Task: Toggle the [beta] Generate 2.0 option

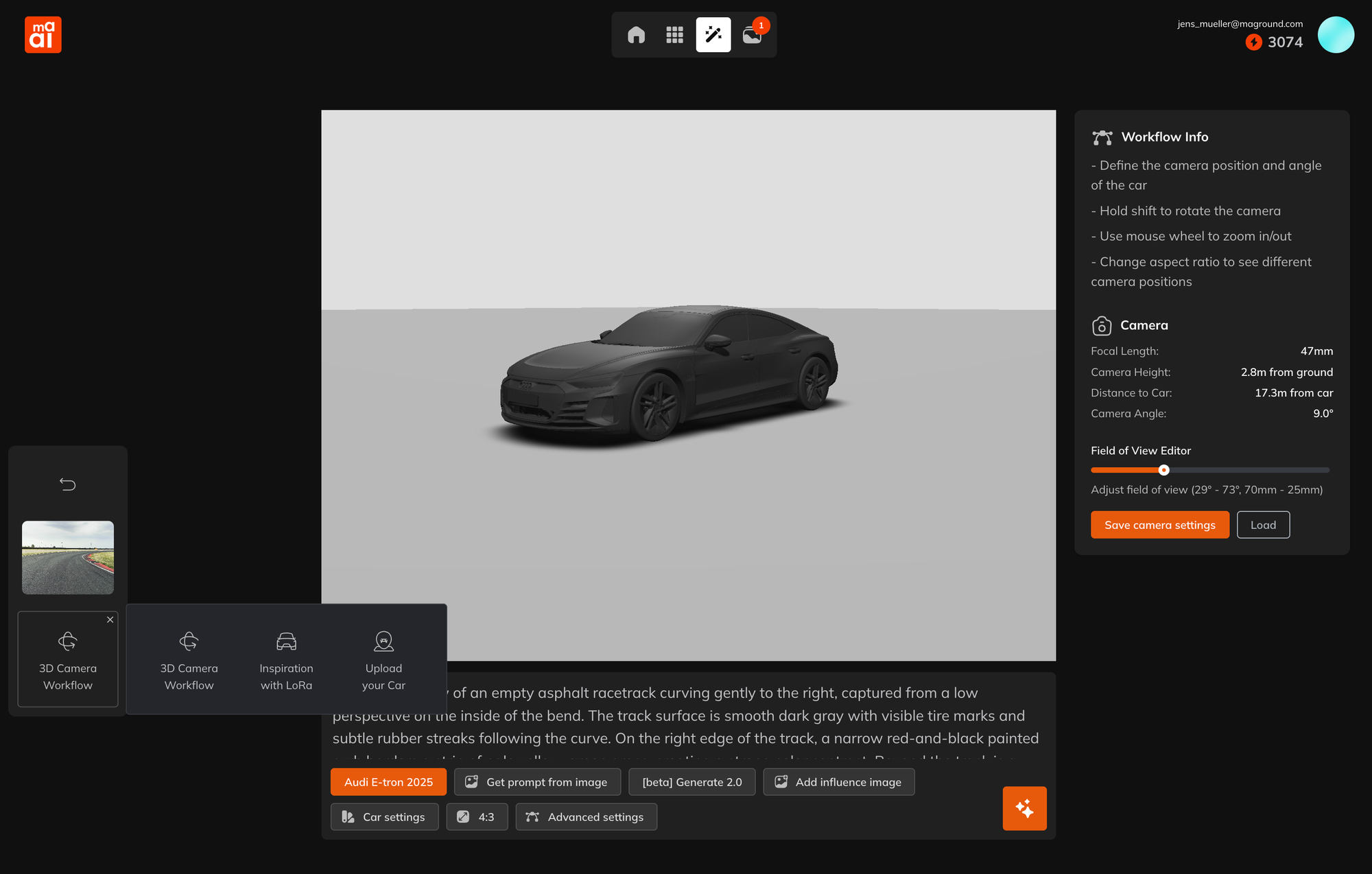Action: tap(691, 782)
